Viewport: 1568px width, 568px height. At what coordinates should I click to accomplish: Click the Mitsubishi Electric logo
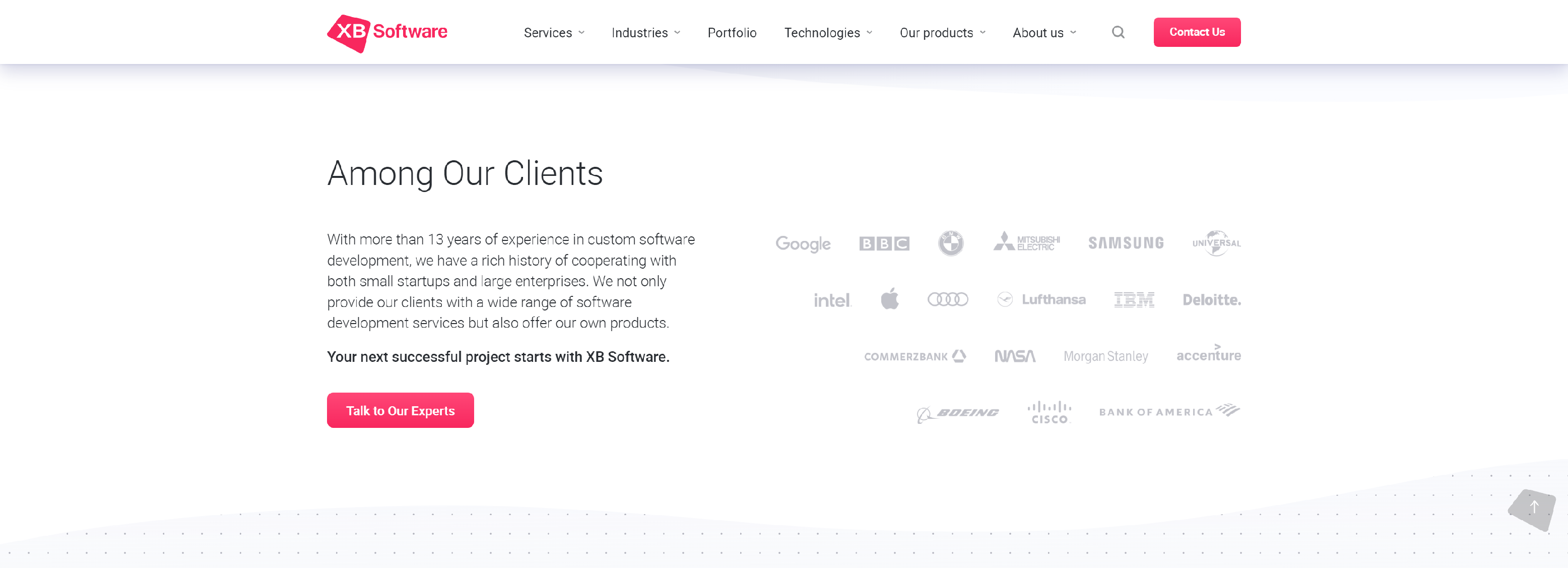pos(1026,242)
